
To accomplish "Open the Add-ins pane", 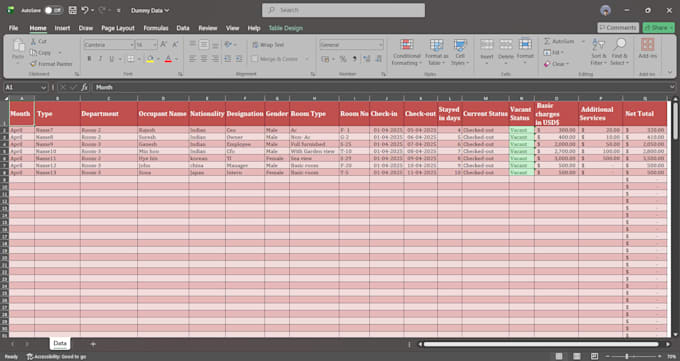I will pos(647,48).
